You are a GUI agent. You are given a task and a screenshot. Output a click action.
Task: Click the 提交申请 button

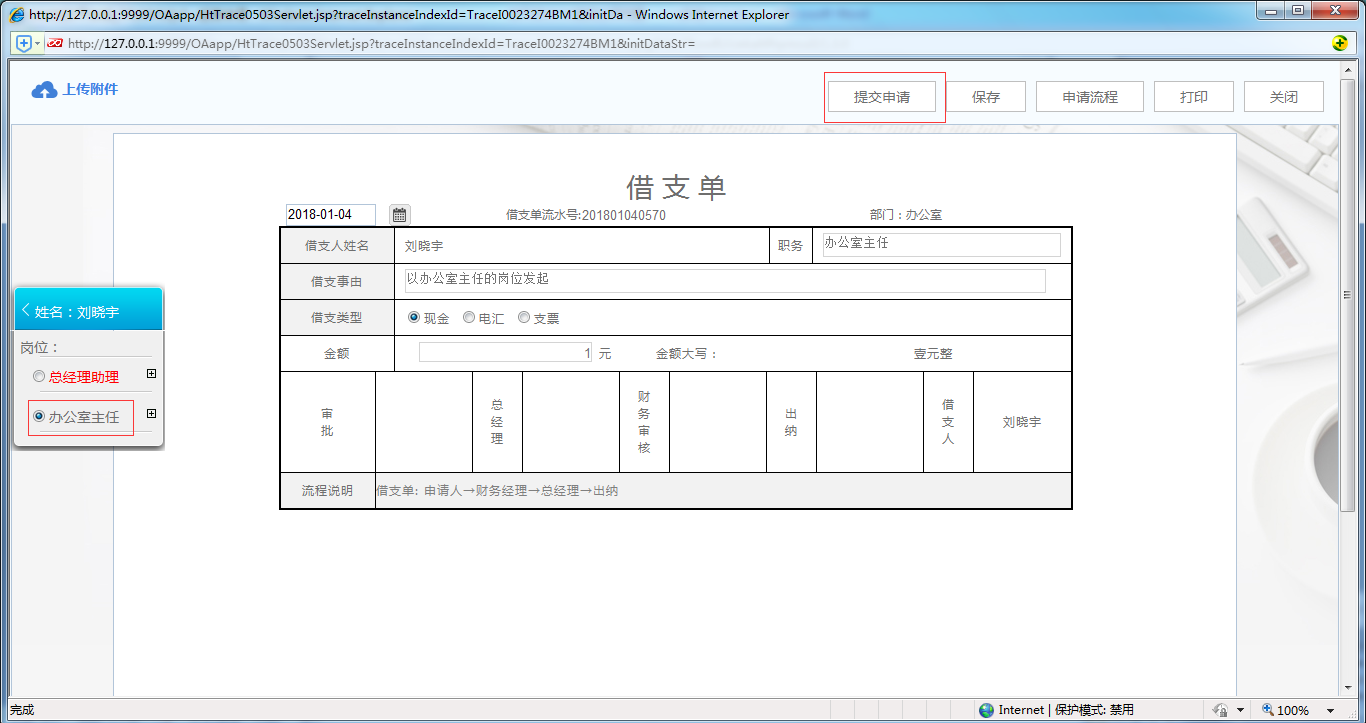(x=884, y=96)
